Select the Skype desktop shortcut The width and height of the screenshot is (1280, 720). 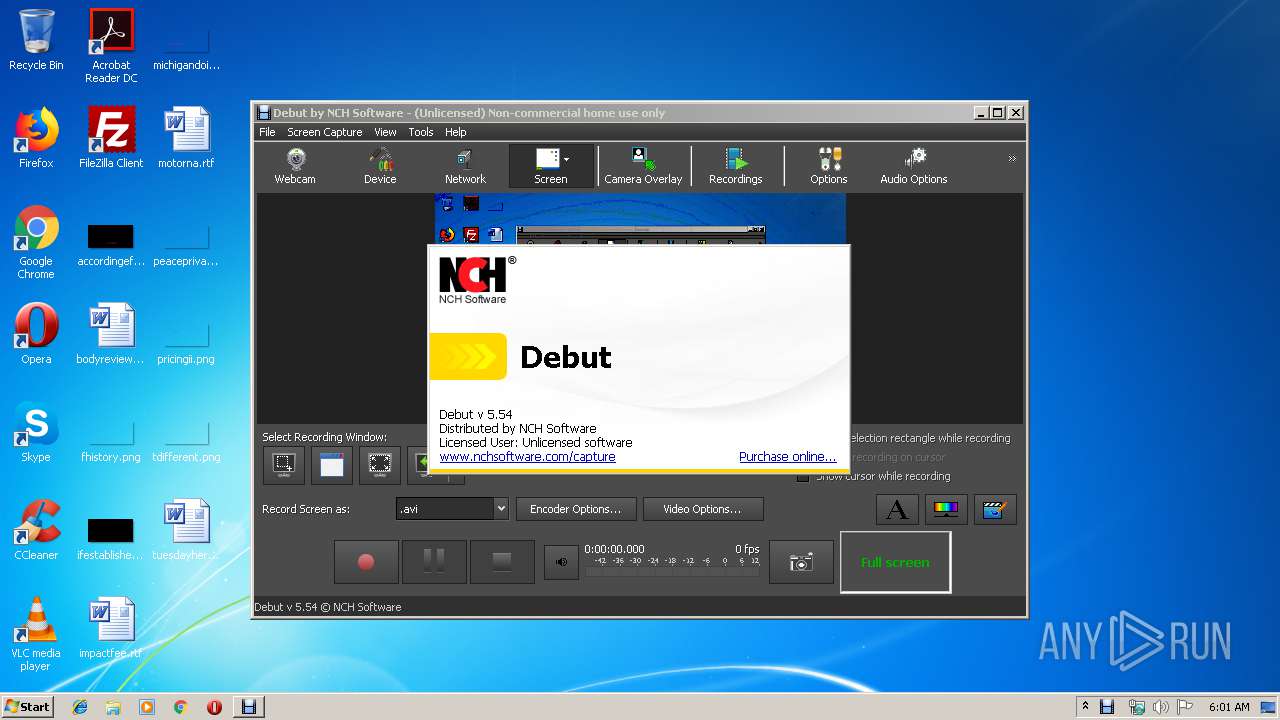pos(36,432)
